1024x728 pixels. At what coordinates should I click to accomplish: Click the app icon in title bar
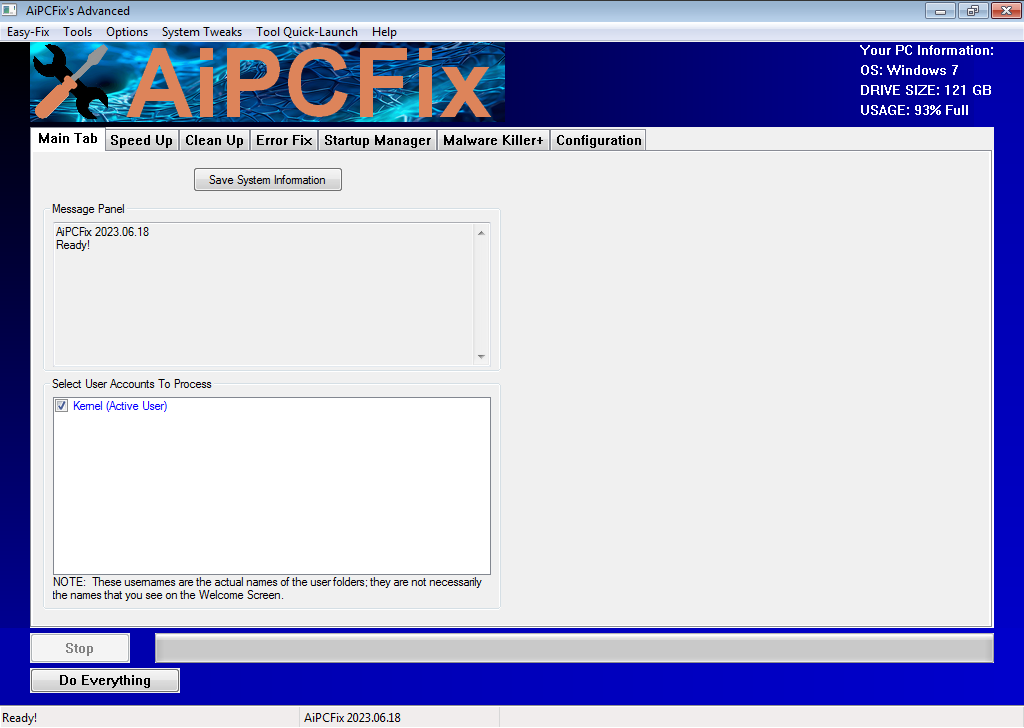[x=9, y=10]
